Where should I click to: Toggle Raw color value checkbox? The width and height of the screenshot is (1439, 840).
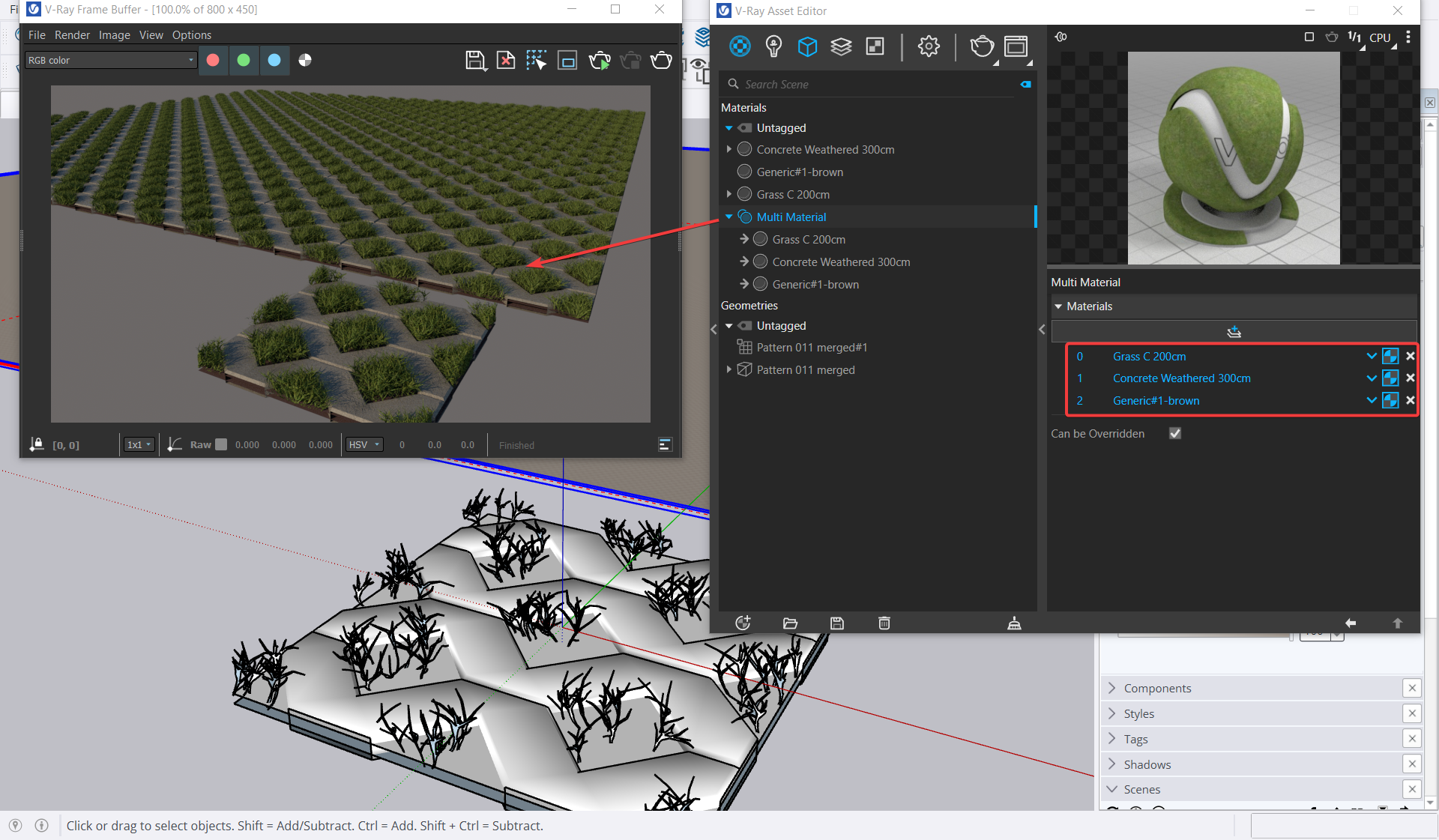tap(221, 444)
